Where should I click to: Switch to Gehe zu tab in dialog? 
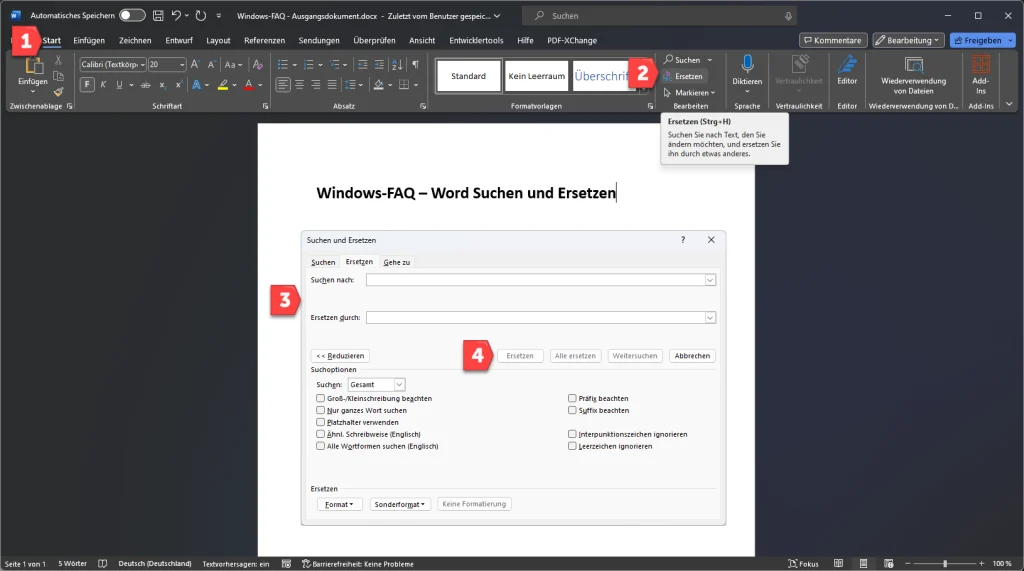tap(396, 262)
